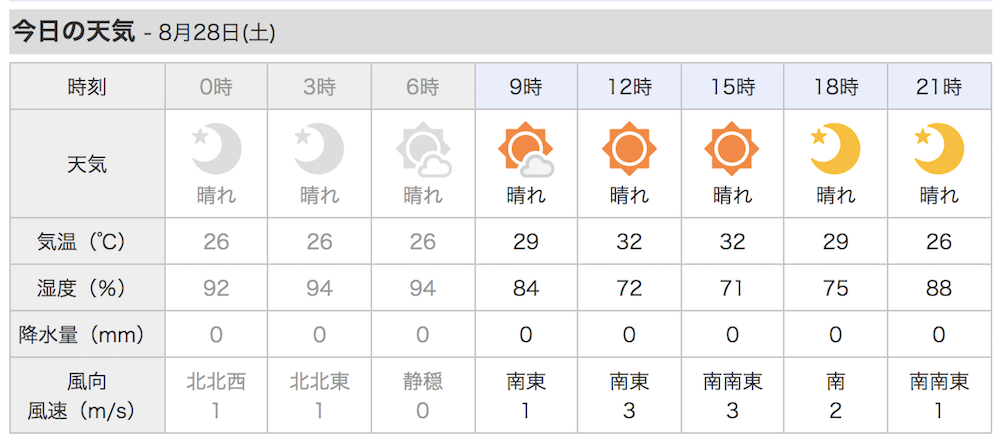Screen dimensions: 1000x440
Task: Click the grey moon icon at 3時
Action: (x=319, y=149)
